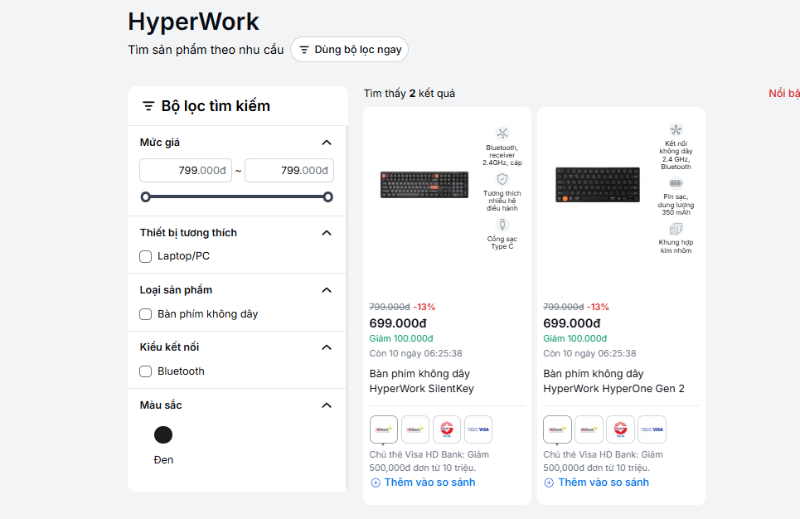The height and width of the screenshot is (519, 800).
Task: Select the VISA promo icon on SilentKey card
Action: [479, 429]
